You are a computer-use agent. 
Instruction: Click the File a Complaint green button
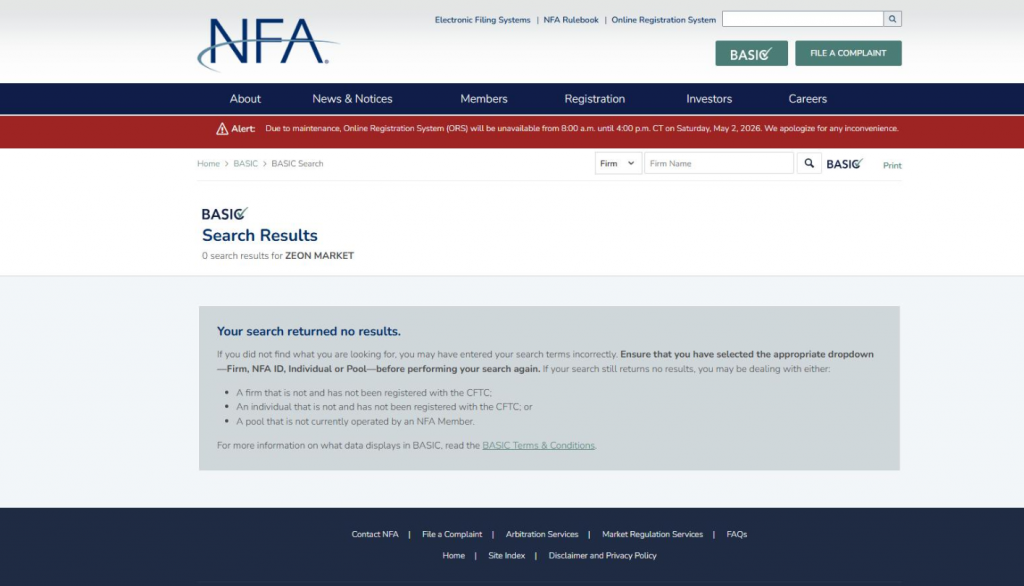click(848, 54)
